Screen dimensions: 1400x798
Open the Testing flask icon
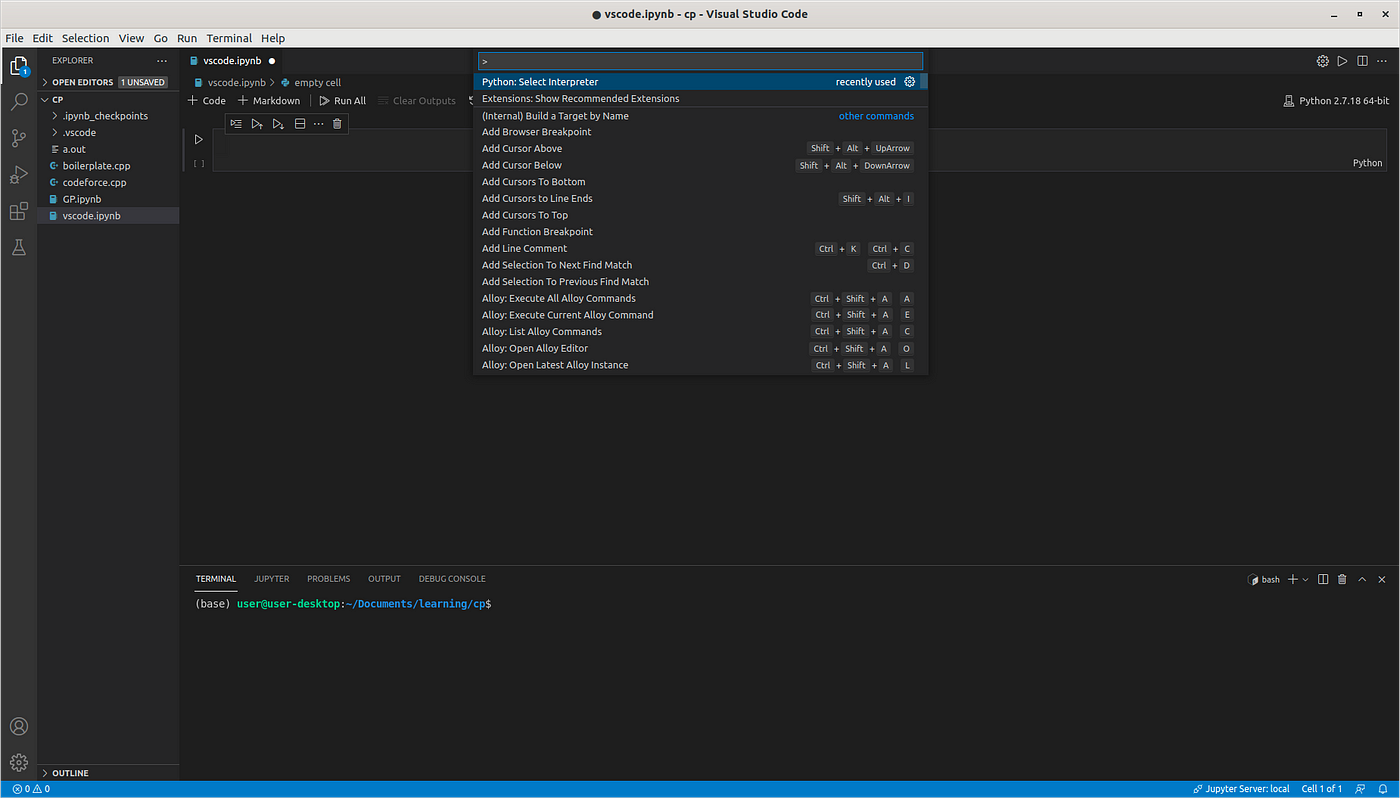coord(19,247)
